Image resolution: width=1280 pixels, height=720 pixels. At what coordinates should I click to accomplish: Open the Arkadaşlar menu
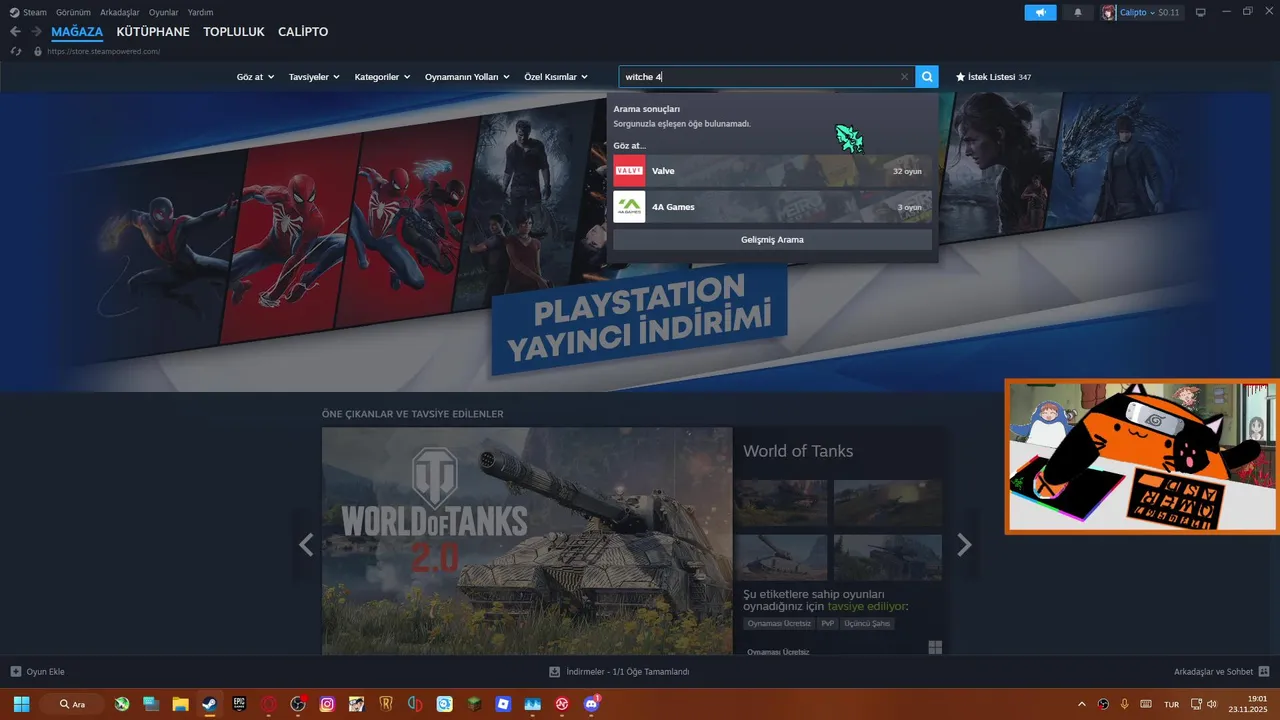point(120,12)
